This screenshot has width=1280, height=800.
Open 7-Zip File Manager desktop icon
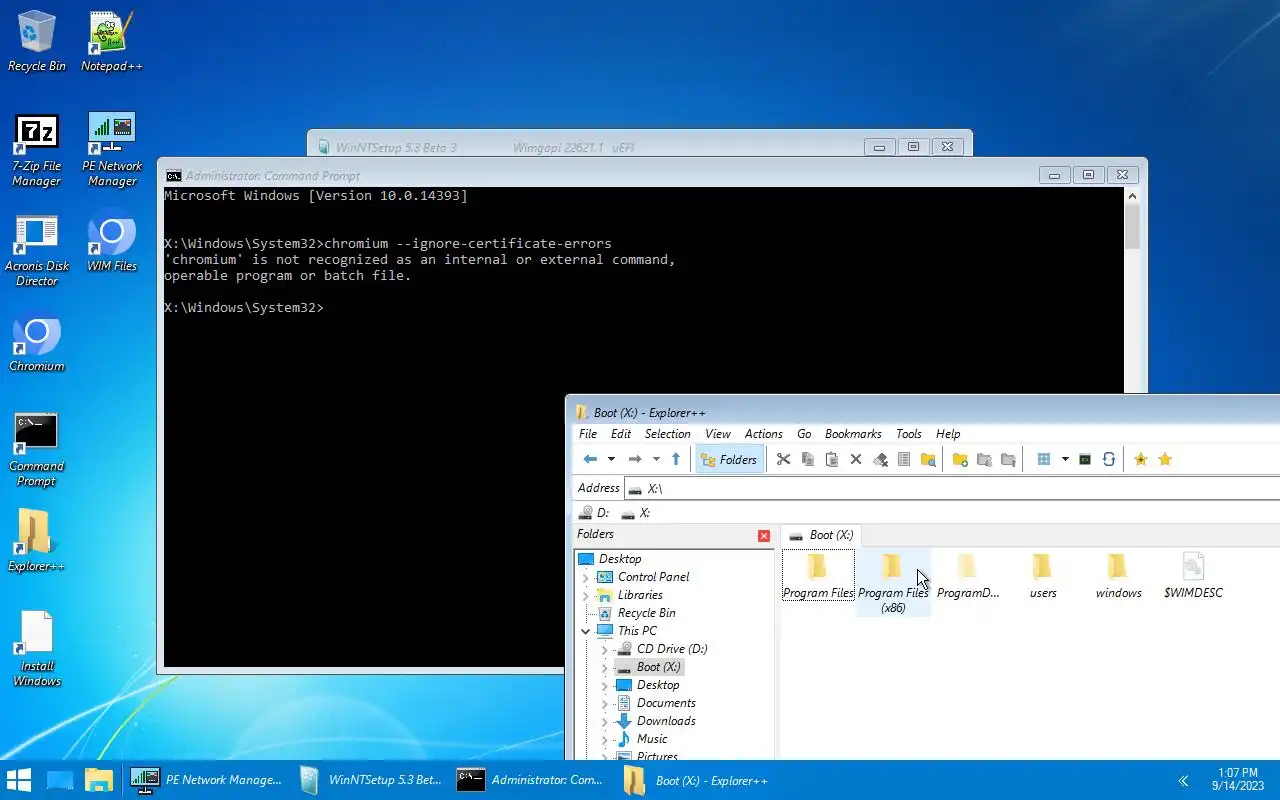(37, 150)
